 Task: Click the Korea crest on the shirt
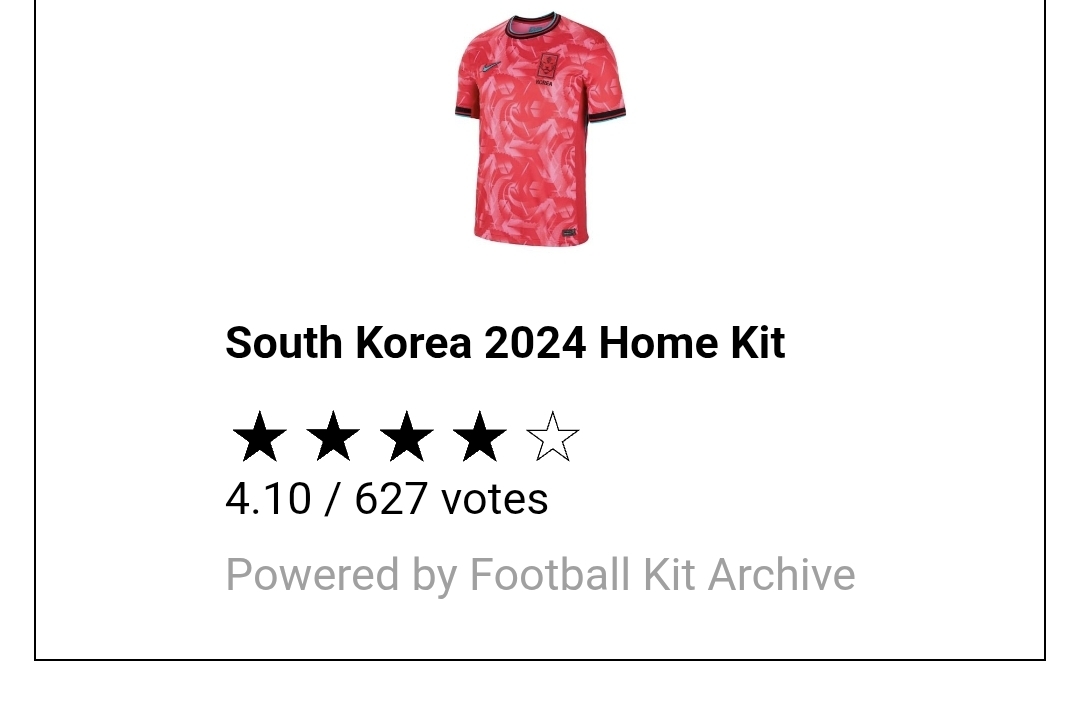pos(547,69)
